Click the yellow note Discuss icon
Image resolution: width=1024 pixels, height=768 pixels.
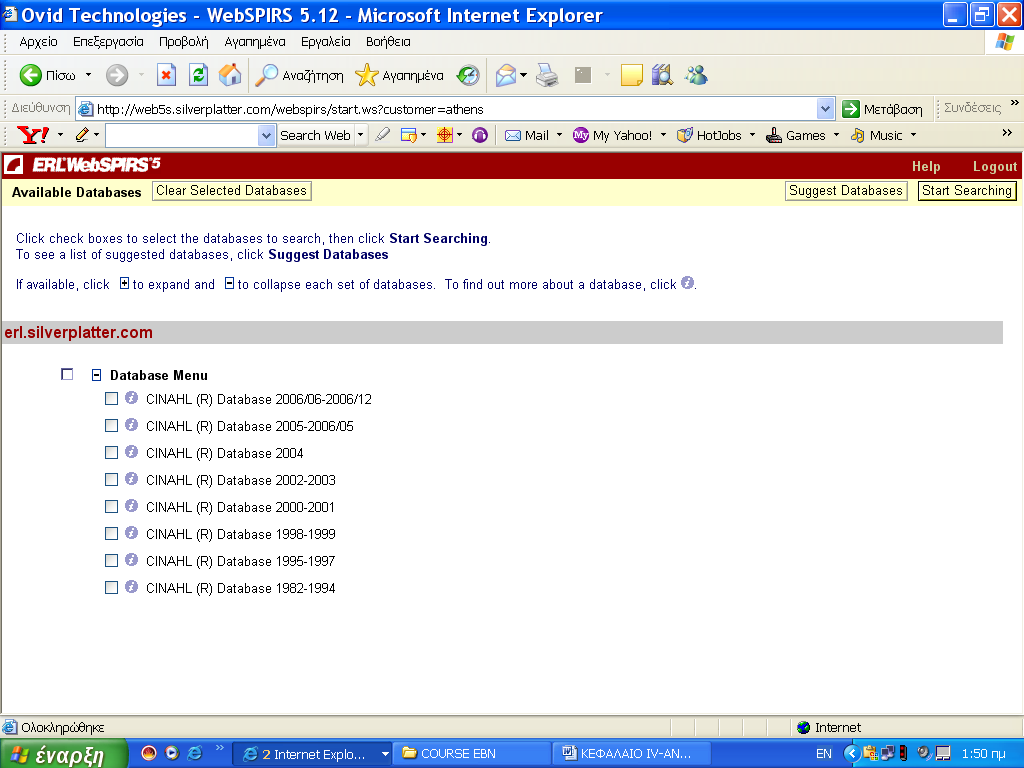(632, 75)
